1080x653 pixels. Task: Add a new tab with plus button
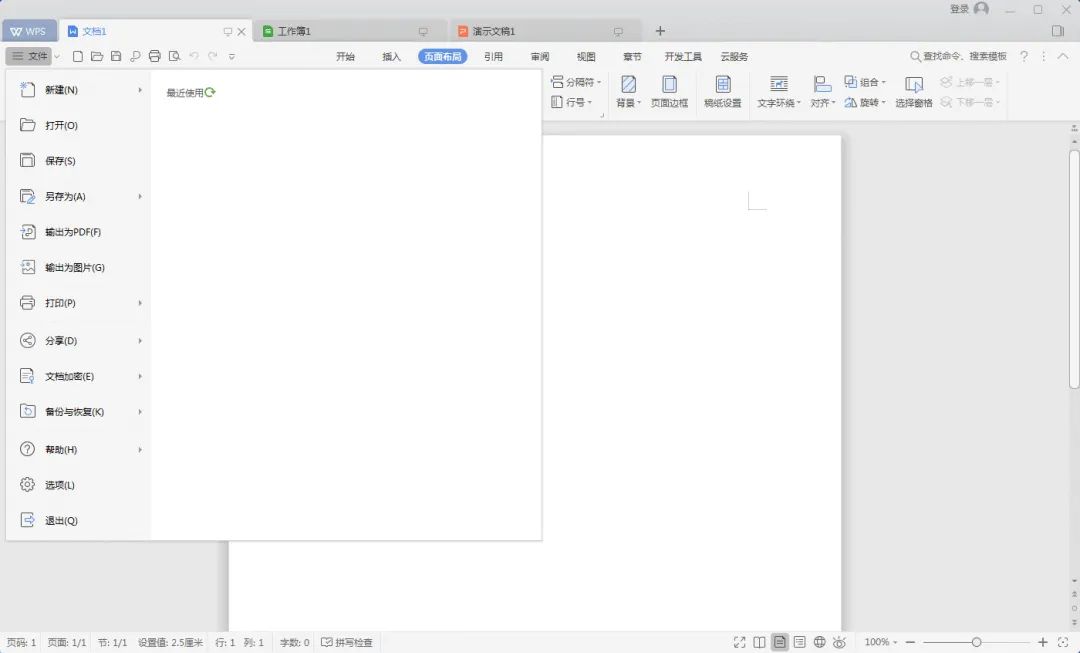coord(660,31)
